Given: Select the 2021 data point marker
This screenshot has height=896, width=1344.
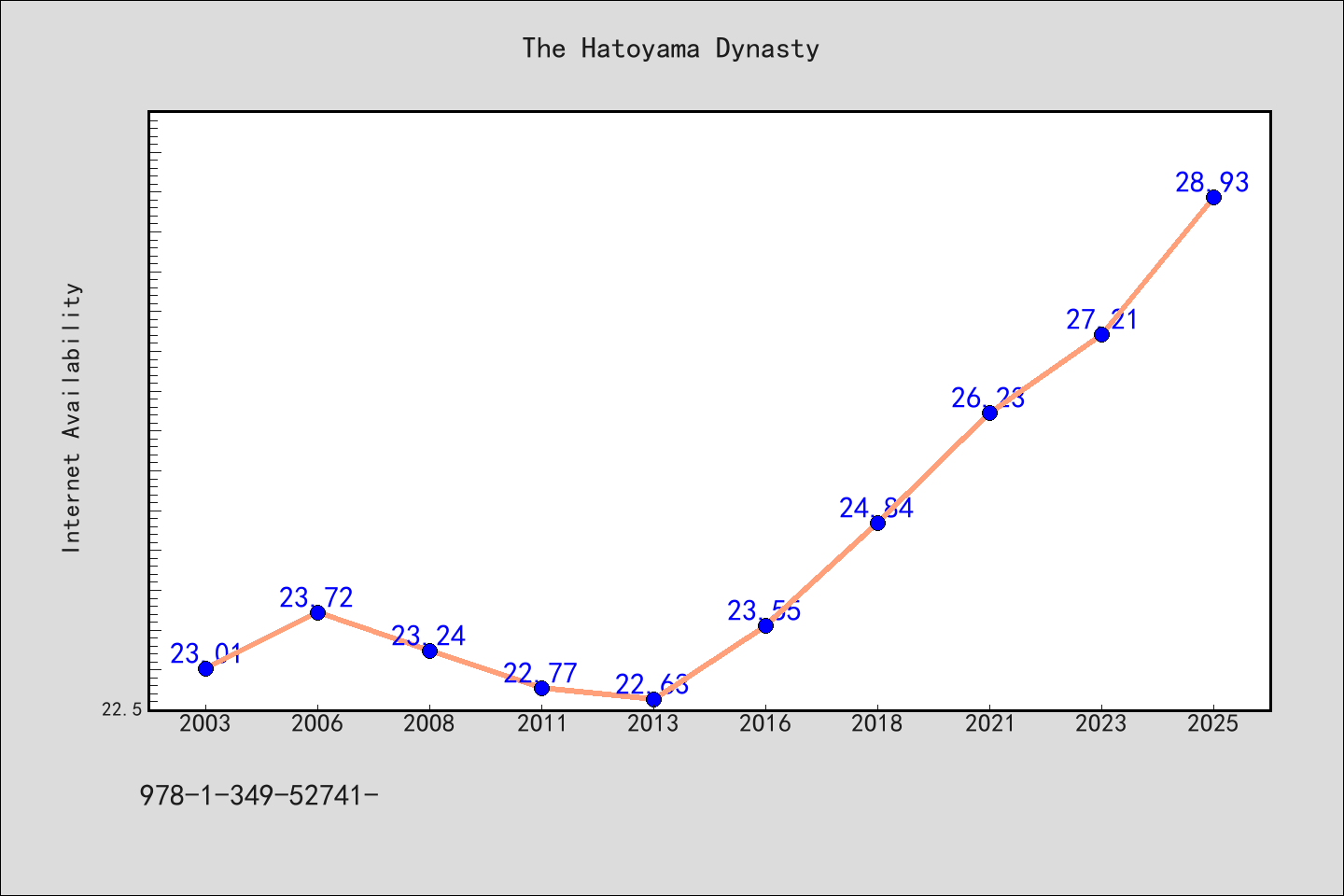Looking at the screenshot, I should point(989,413).
